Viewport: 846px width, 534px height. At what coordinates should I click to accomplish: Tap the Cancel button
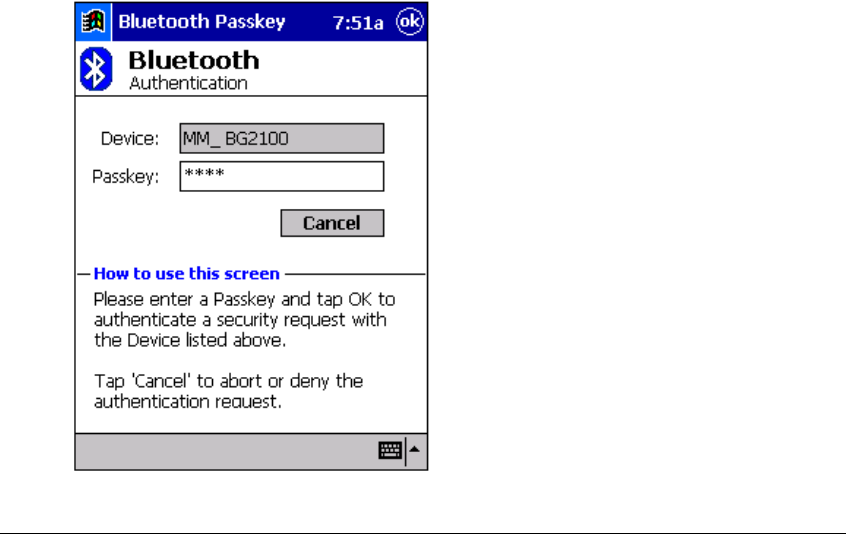coord(332,223)
